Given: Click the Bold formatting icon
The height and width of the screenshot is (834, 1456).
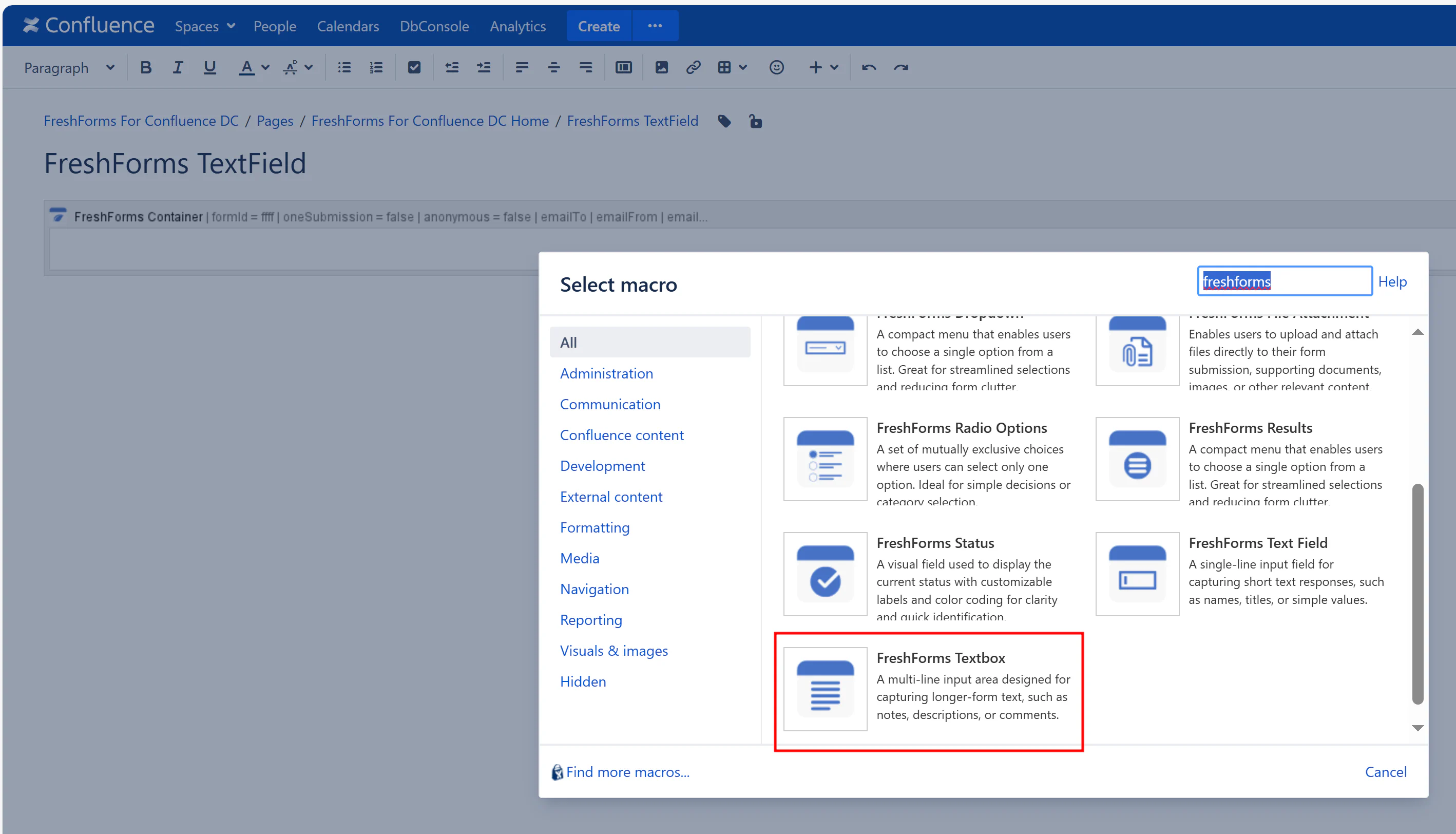Looking at the screenshot, I should coord(145,68).
